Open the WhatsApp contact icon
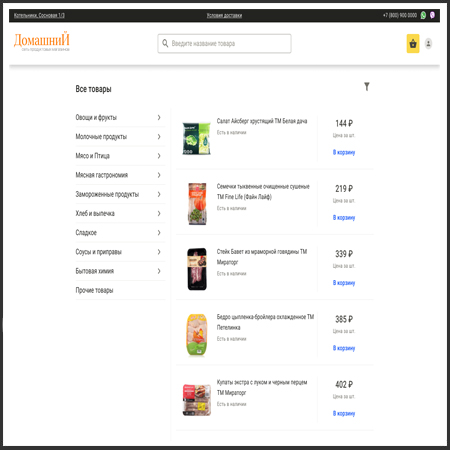This screenshot has height=450, width=450. tap(423, 15)
